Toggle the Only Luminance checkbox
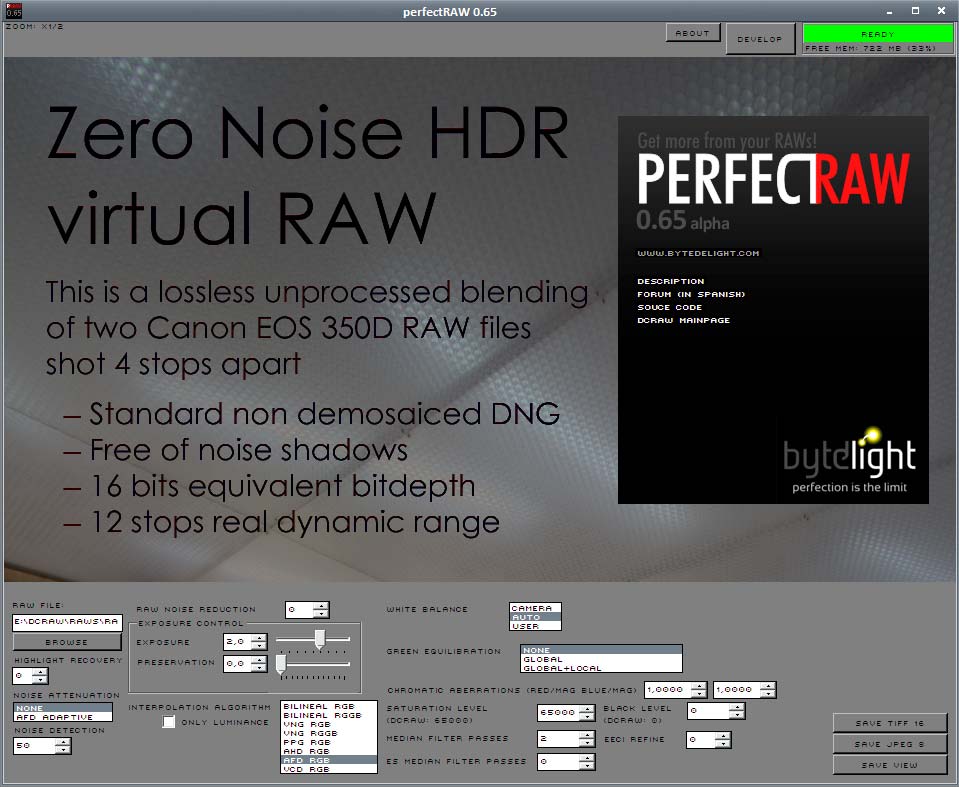 (x=169, y=722)
